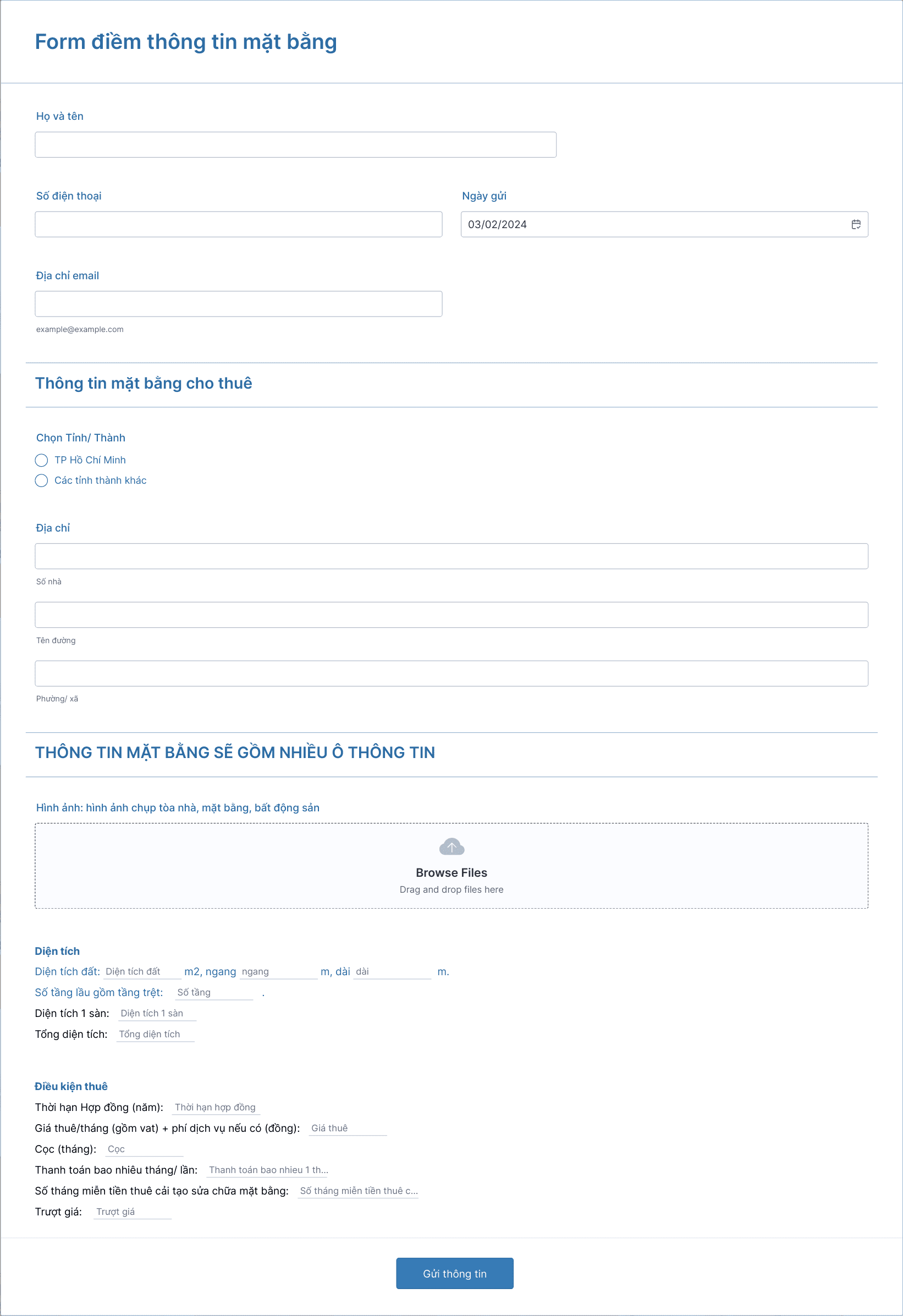903x1316 pixels.
Task: Click the Tên đường address field
Action: point(451,615)
